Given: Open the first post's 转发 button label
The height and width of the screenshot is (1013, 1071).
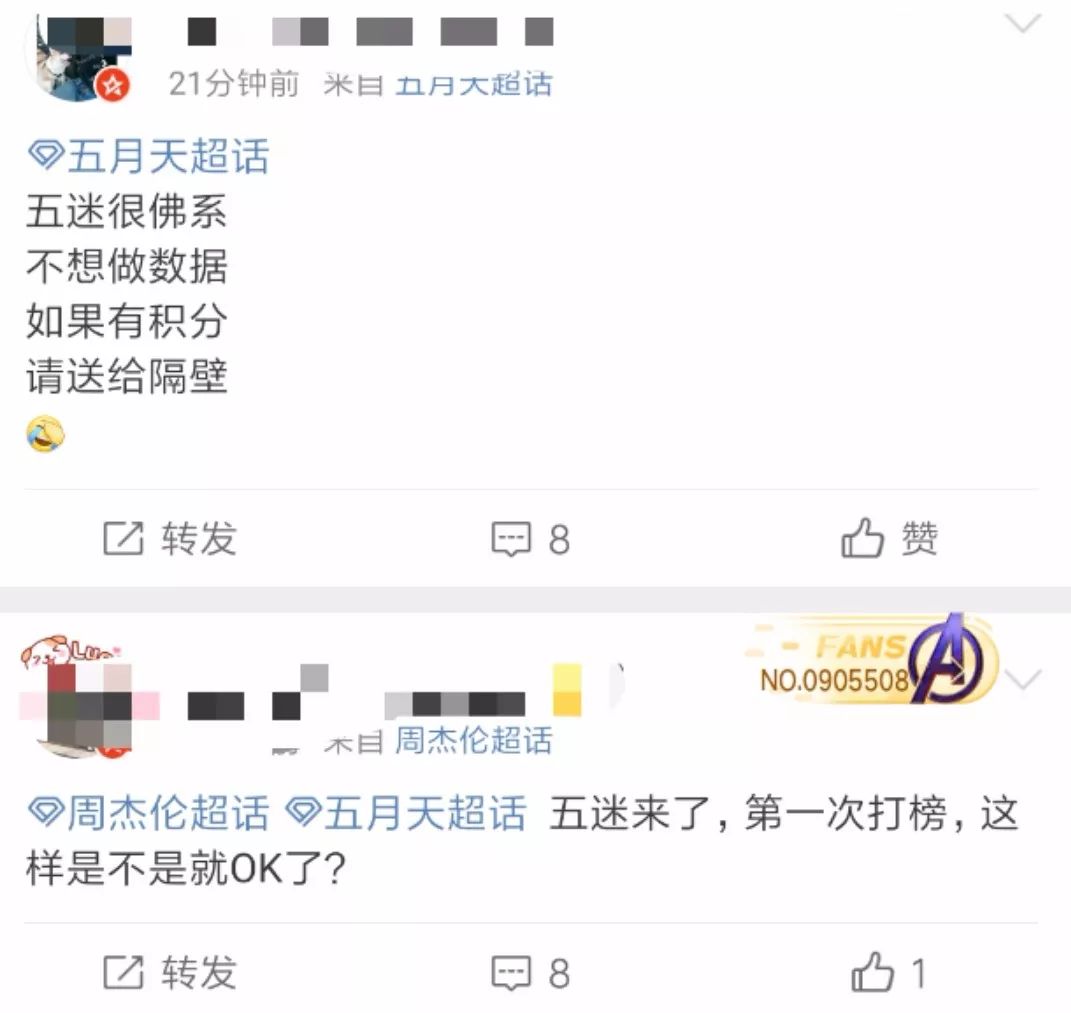Looking at the screenshot, I should click(x=199, y=538).
